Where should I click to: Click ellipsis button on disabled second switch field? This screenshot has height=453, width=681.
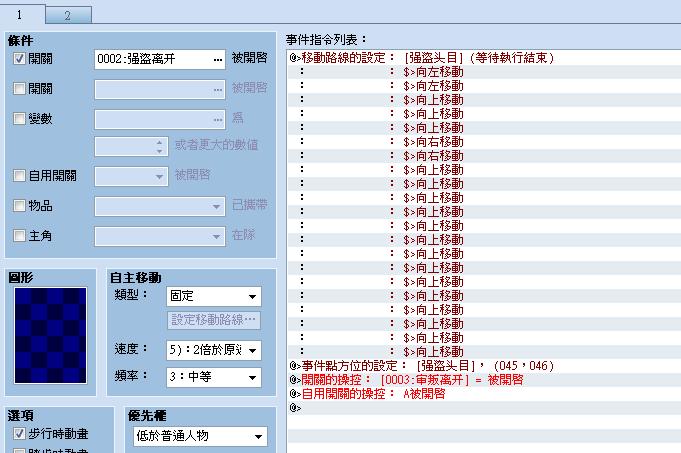(x=218, y=89)
